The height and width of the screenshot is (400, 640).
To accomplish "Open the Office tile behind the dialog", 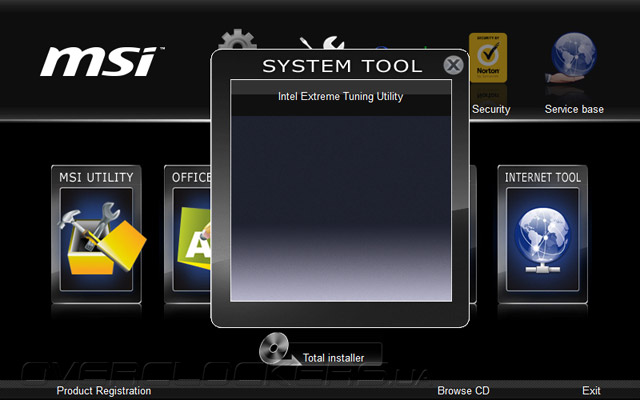I will pyautogui.click(x=187, y=234).
